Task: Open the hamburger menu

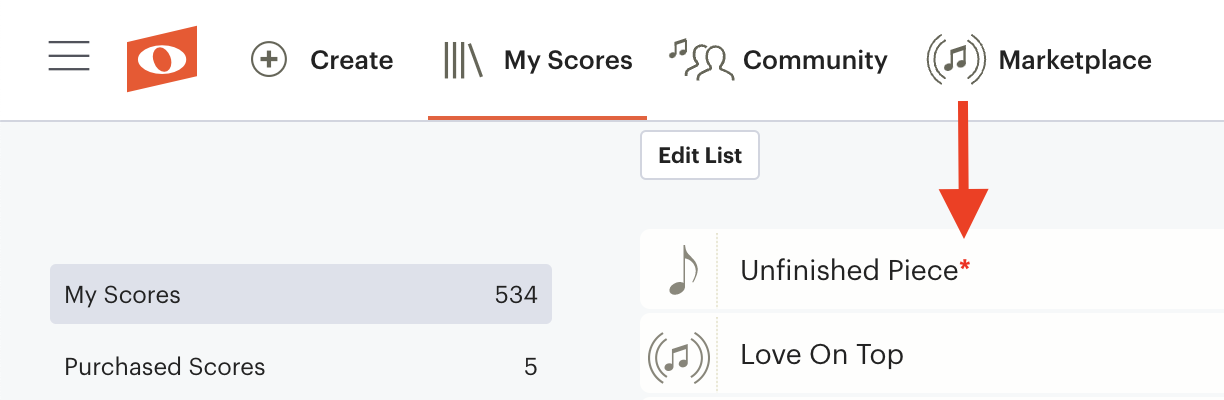Action: point(69,57)
